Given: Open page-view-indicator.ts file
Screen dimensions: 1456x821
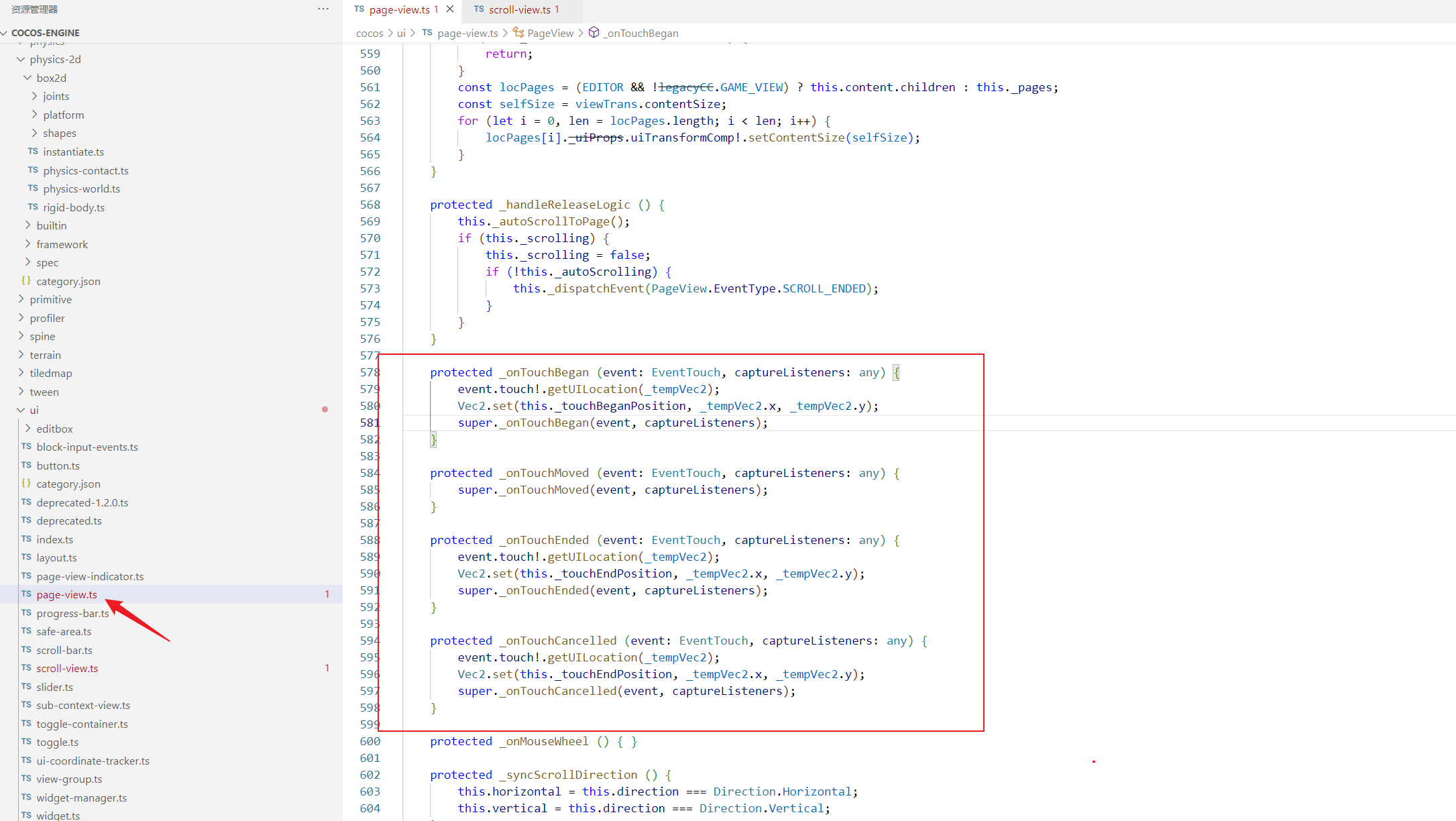Looking at the screenshot, I should 90,576.
